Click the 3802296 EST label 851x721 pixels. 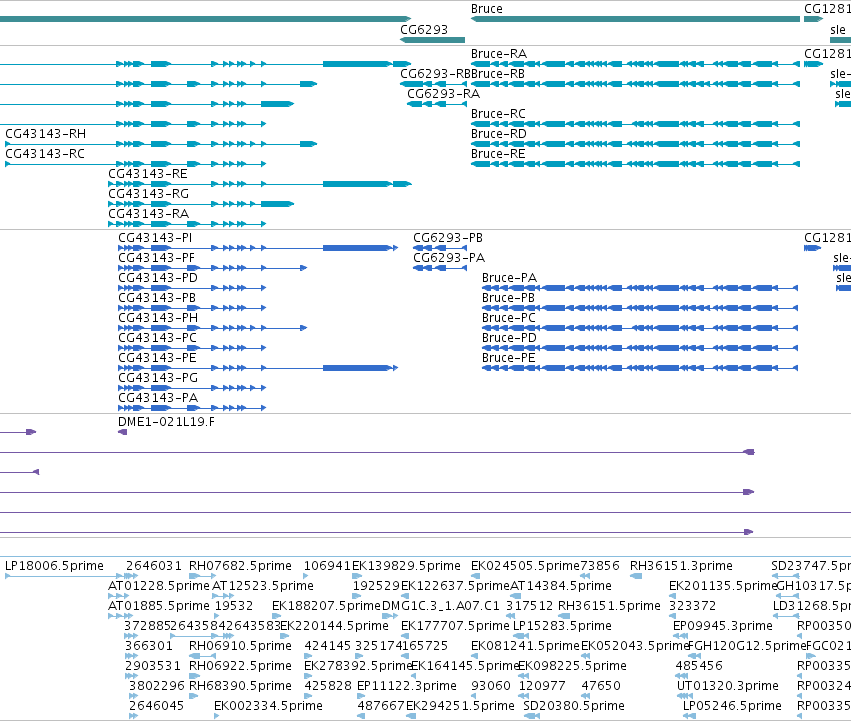(156, 686)
